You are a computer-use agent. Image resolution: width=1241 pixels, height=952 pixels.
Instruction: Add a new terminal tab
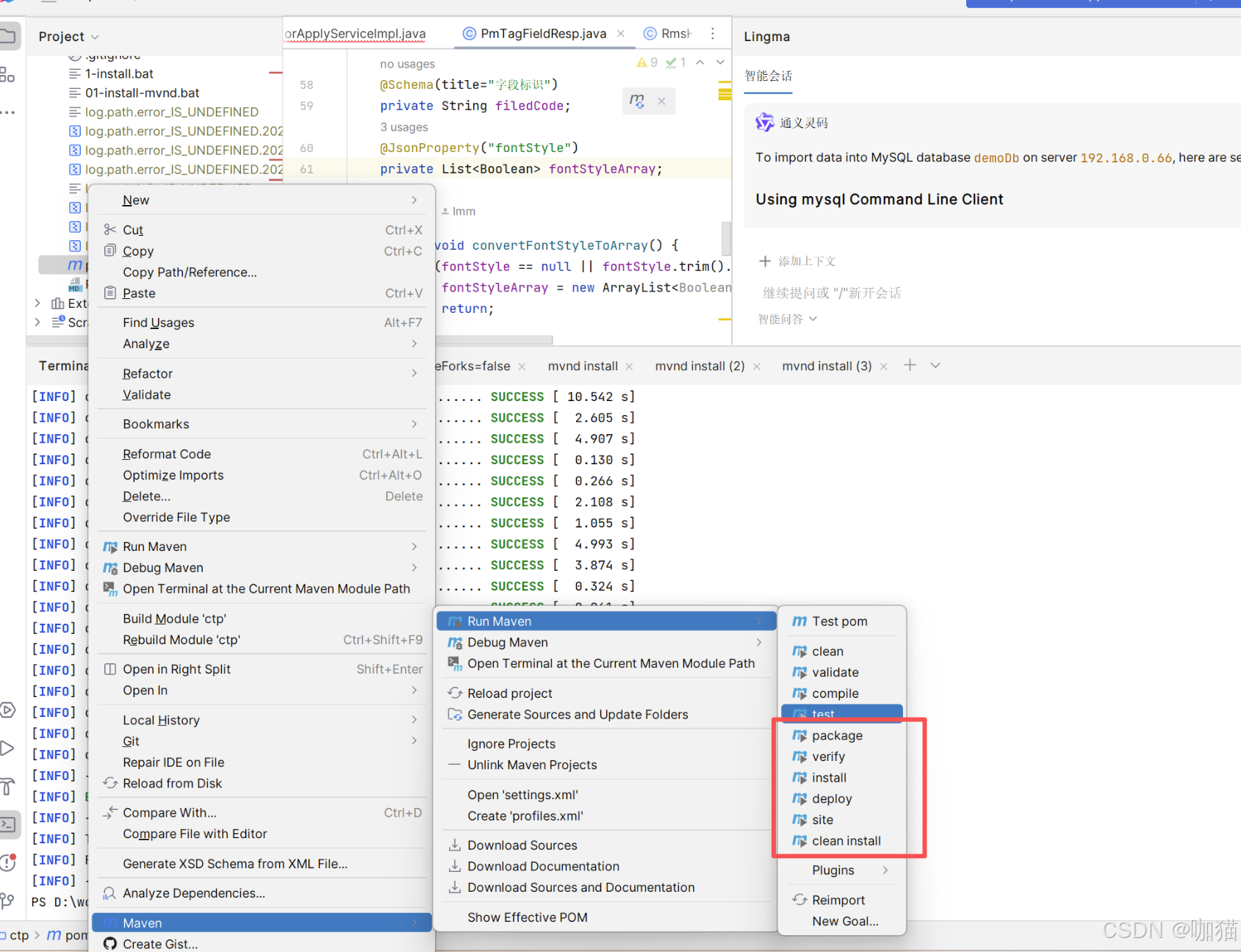click(910, 365)
